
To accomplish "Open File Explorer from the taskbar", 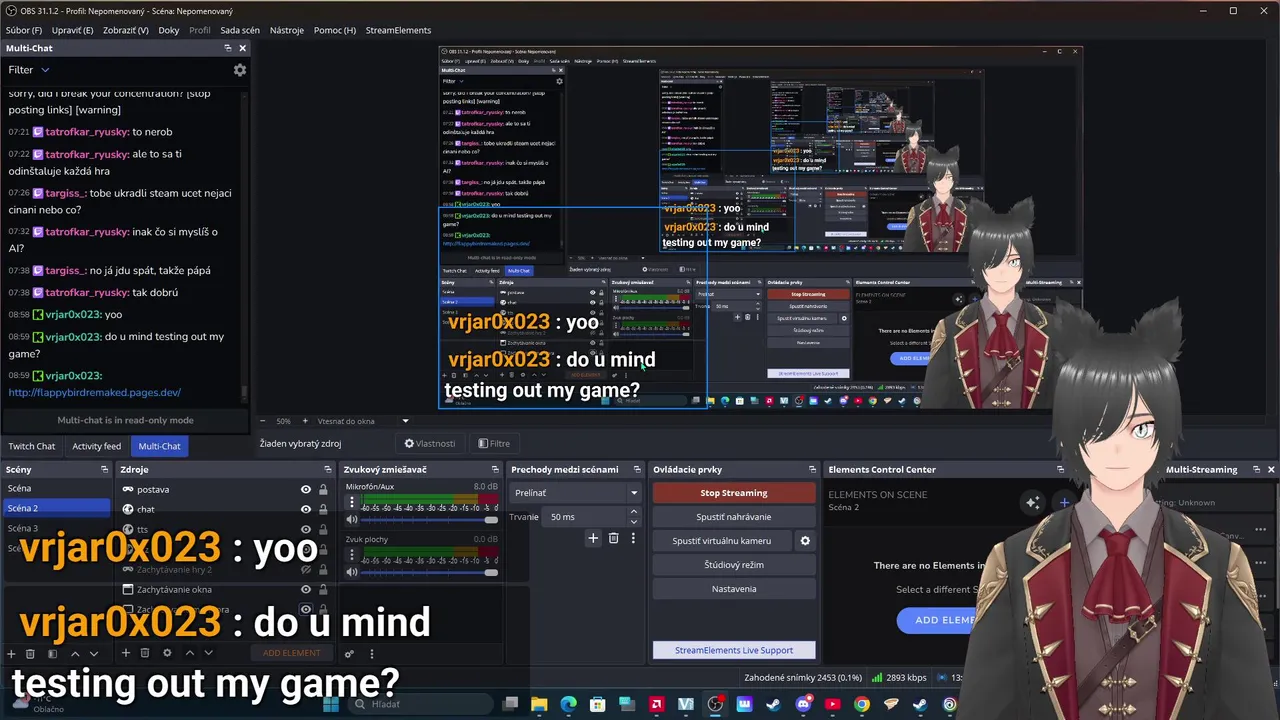I will [x=539, y=704].
